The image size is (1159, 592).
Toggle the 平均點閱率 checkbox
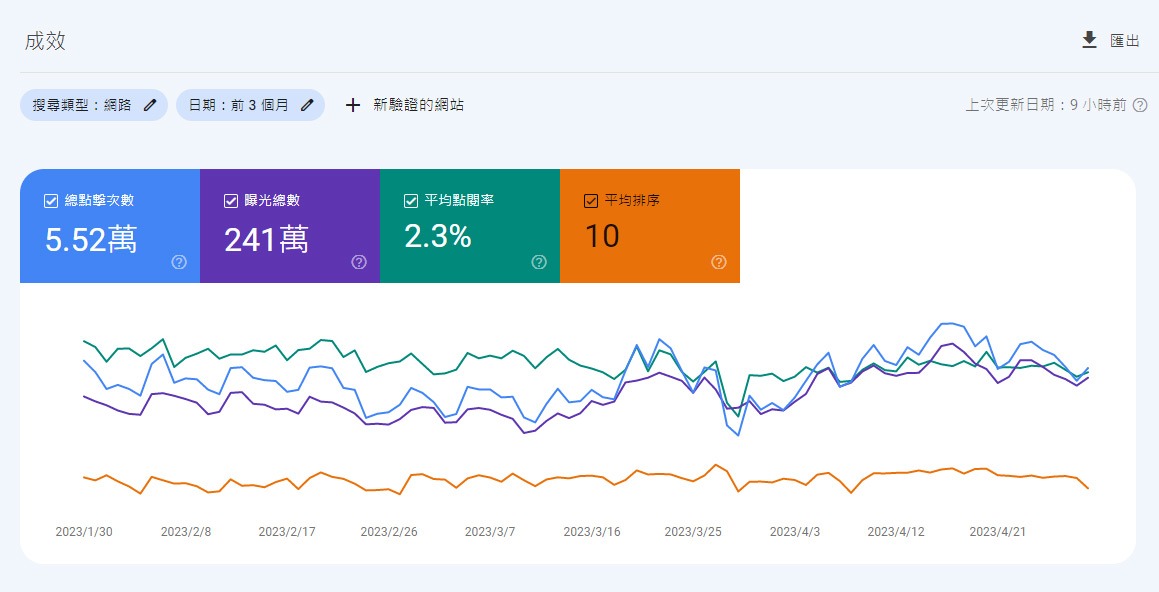tap(411, 201)
